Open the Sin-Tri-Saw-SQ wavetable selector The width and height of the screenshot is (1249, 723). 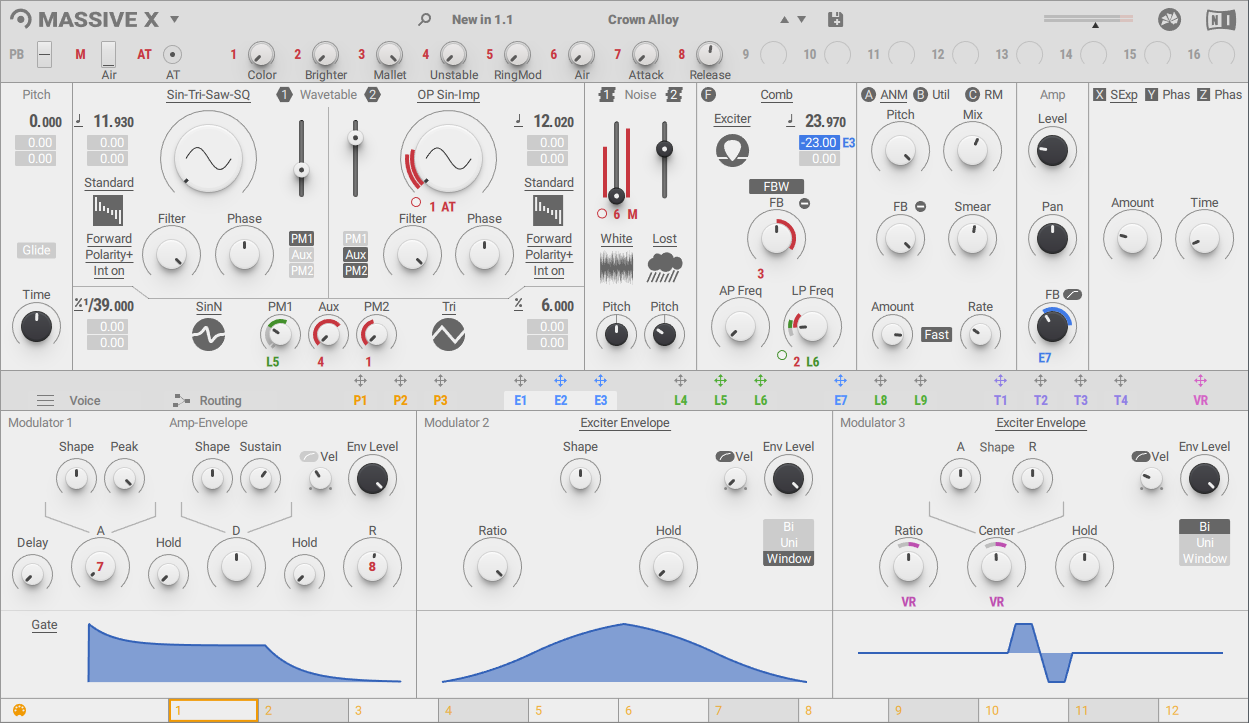tap(208, 95)
